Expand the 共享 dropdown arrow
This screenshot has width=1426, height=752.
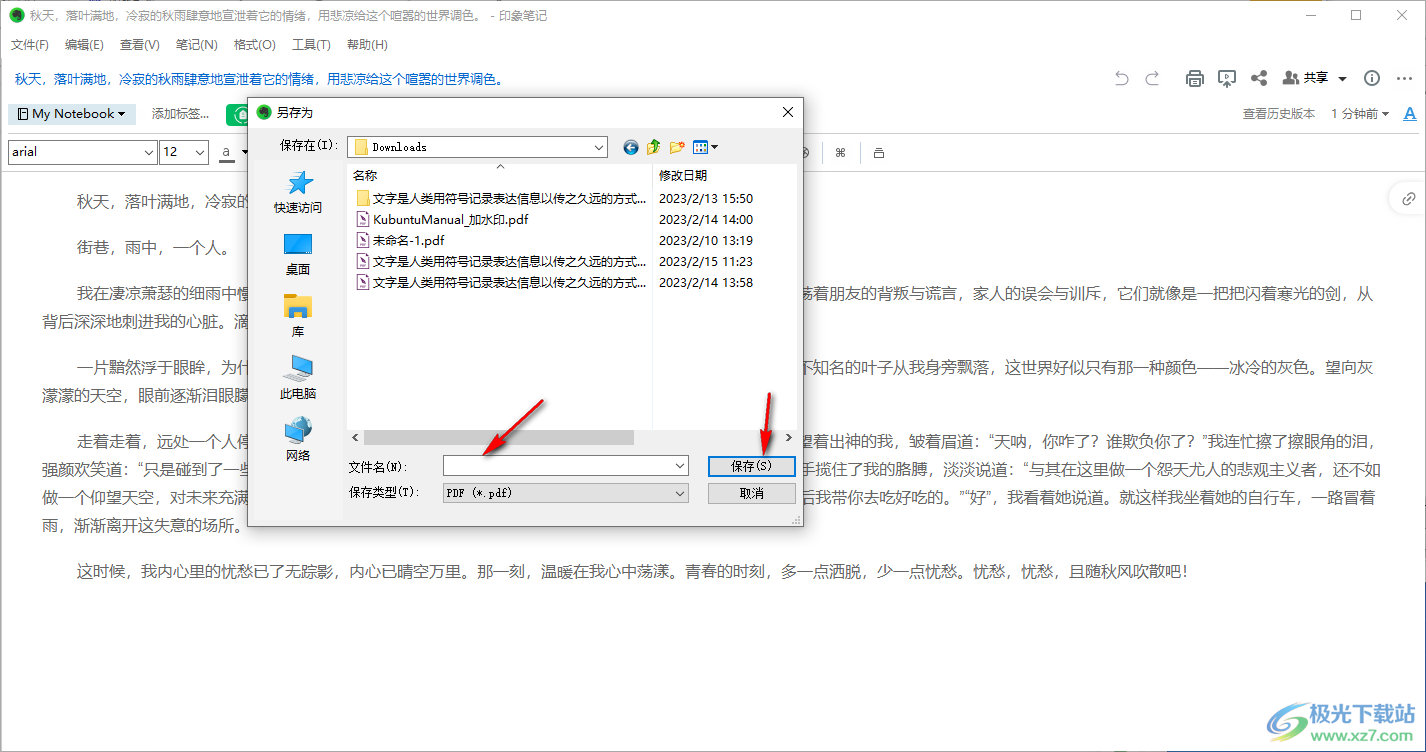(1342, 78)
